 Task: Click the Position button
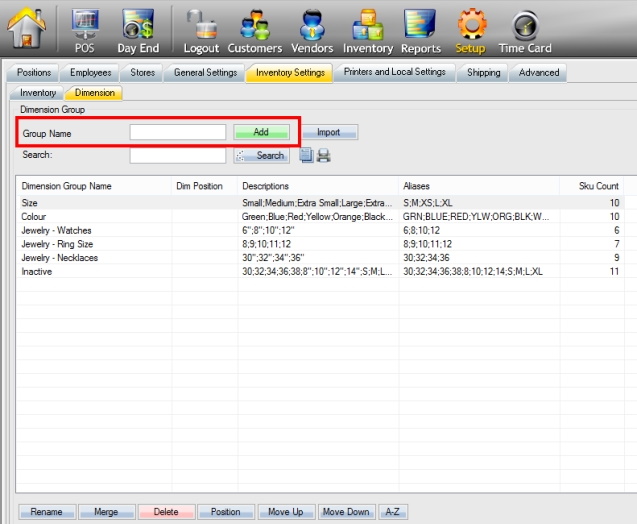point(225,512)
